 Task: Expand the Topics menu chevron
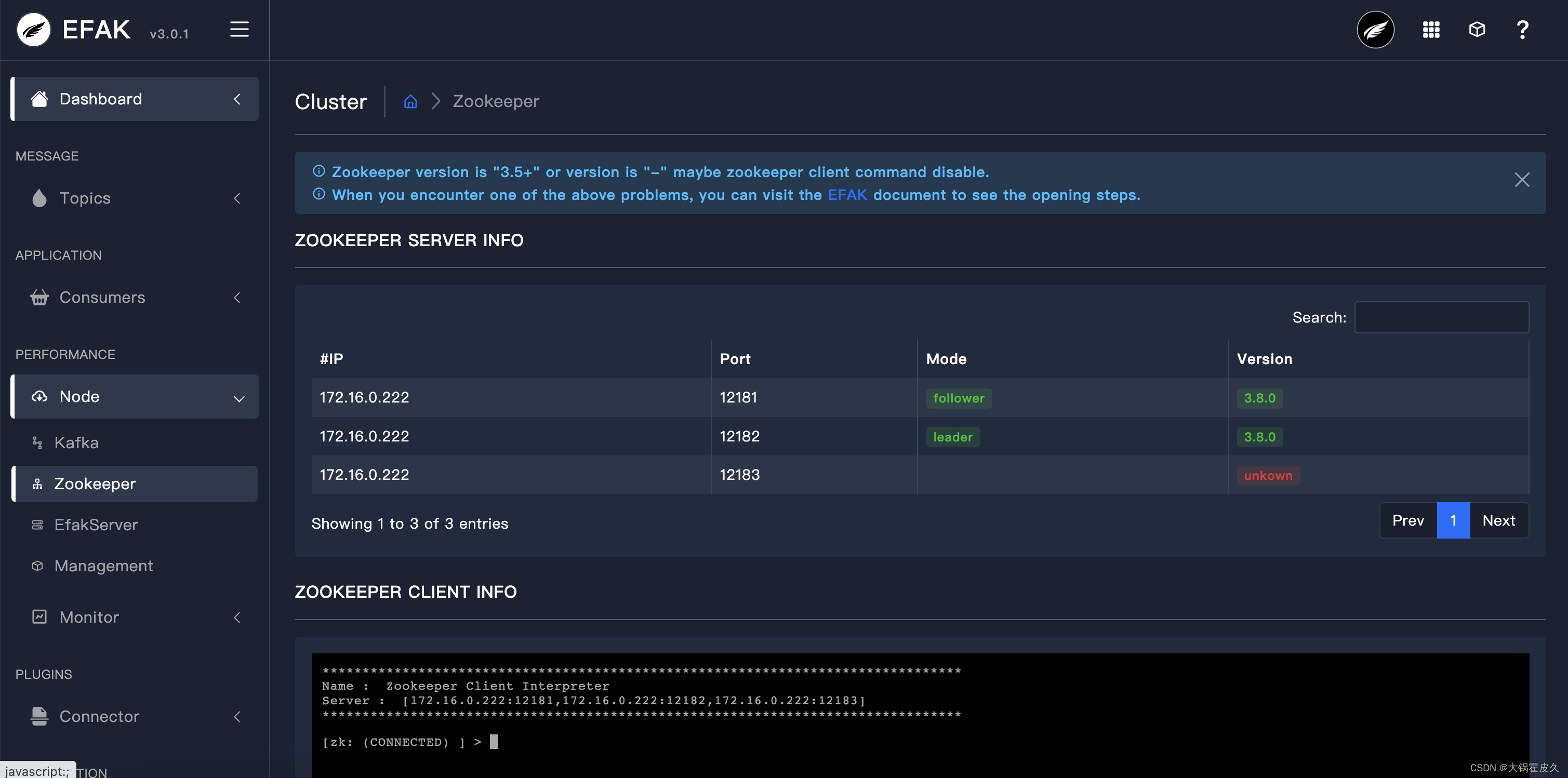click(237, 198)
